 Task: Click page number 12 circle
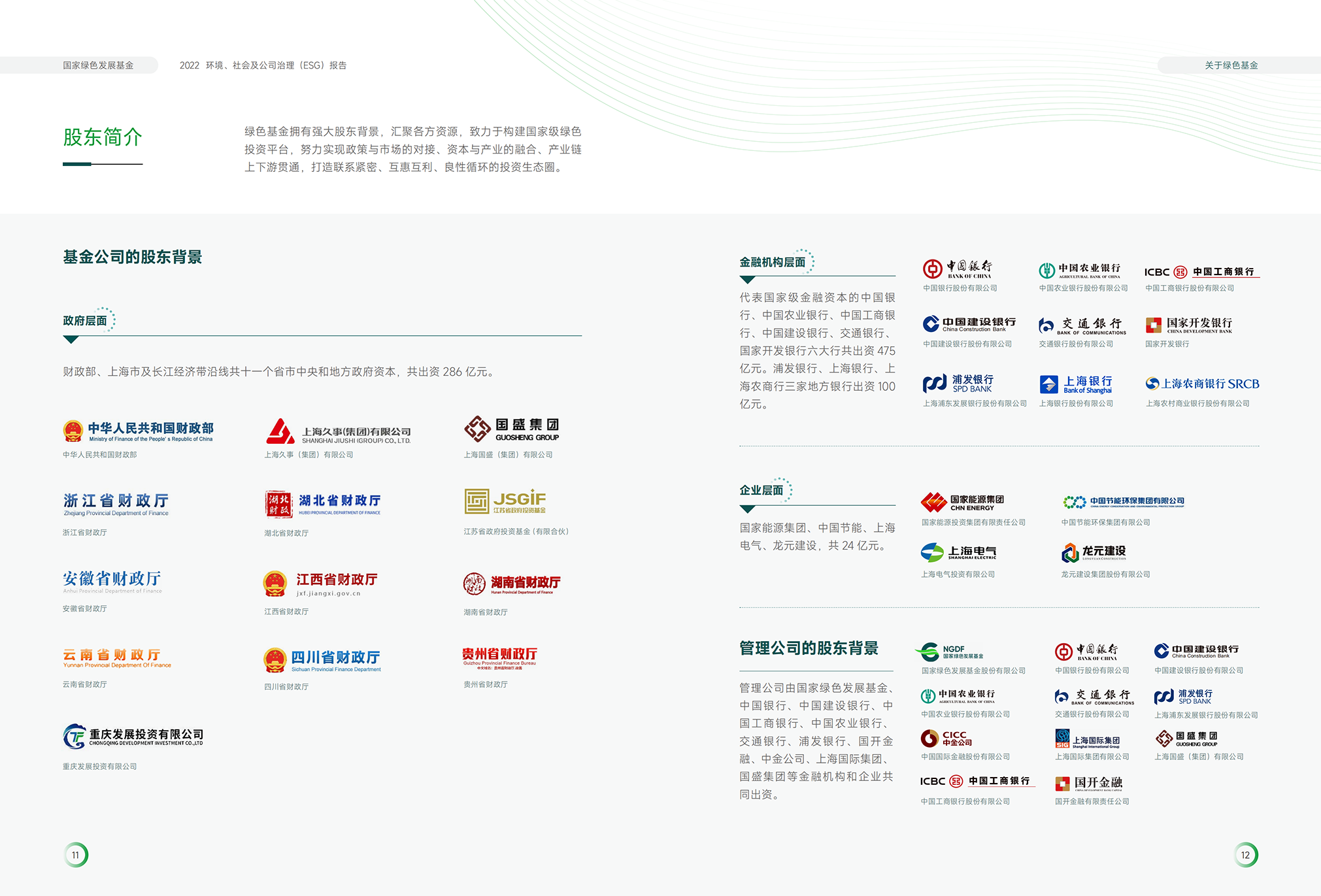click(x=1246, y=855)
